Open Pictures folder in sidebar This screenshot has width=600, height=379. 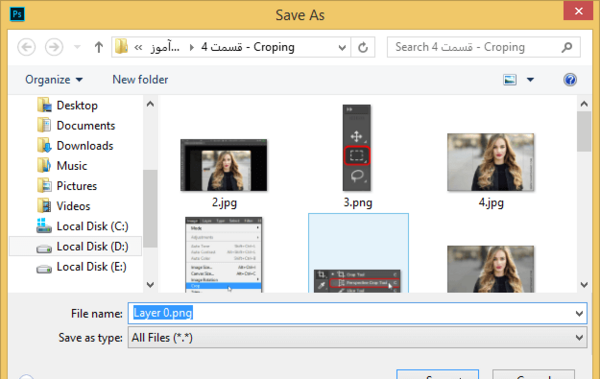pos(77,186)
